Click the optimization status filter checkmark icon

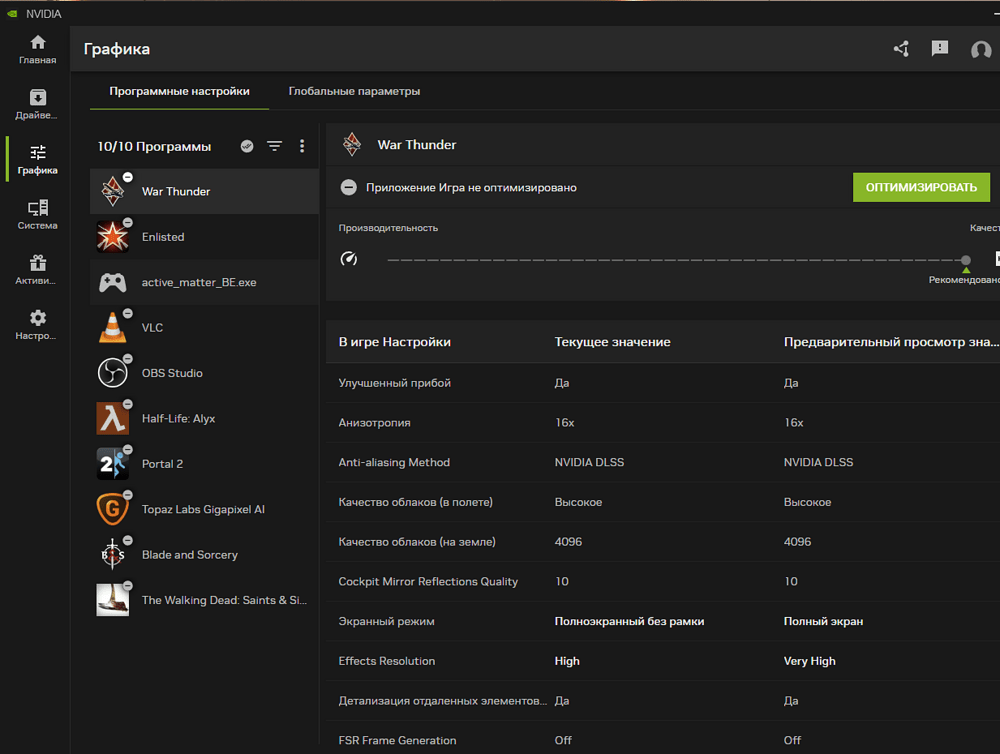(247, 146)
